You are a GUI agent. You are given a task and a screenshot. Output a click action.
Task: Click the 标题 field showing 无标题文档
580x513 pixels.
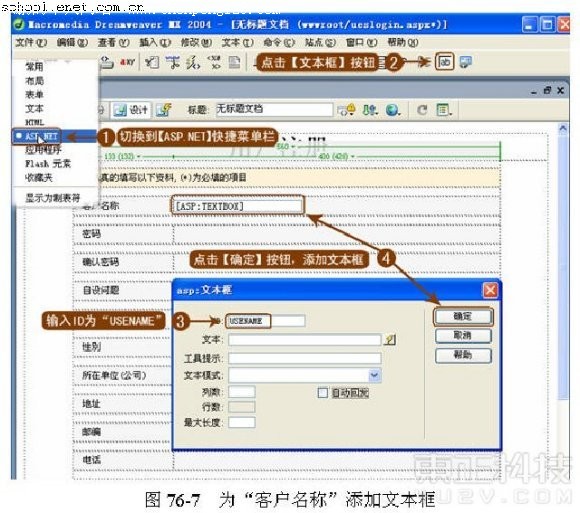274,109
